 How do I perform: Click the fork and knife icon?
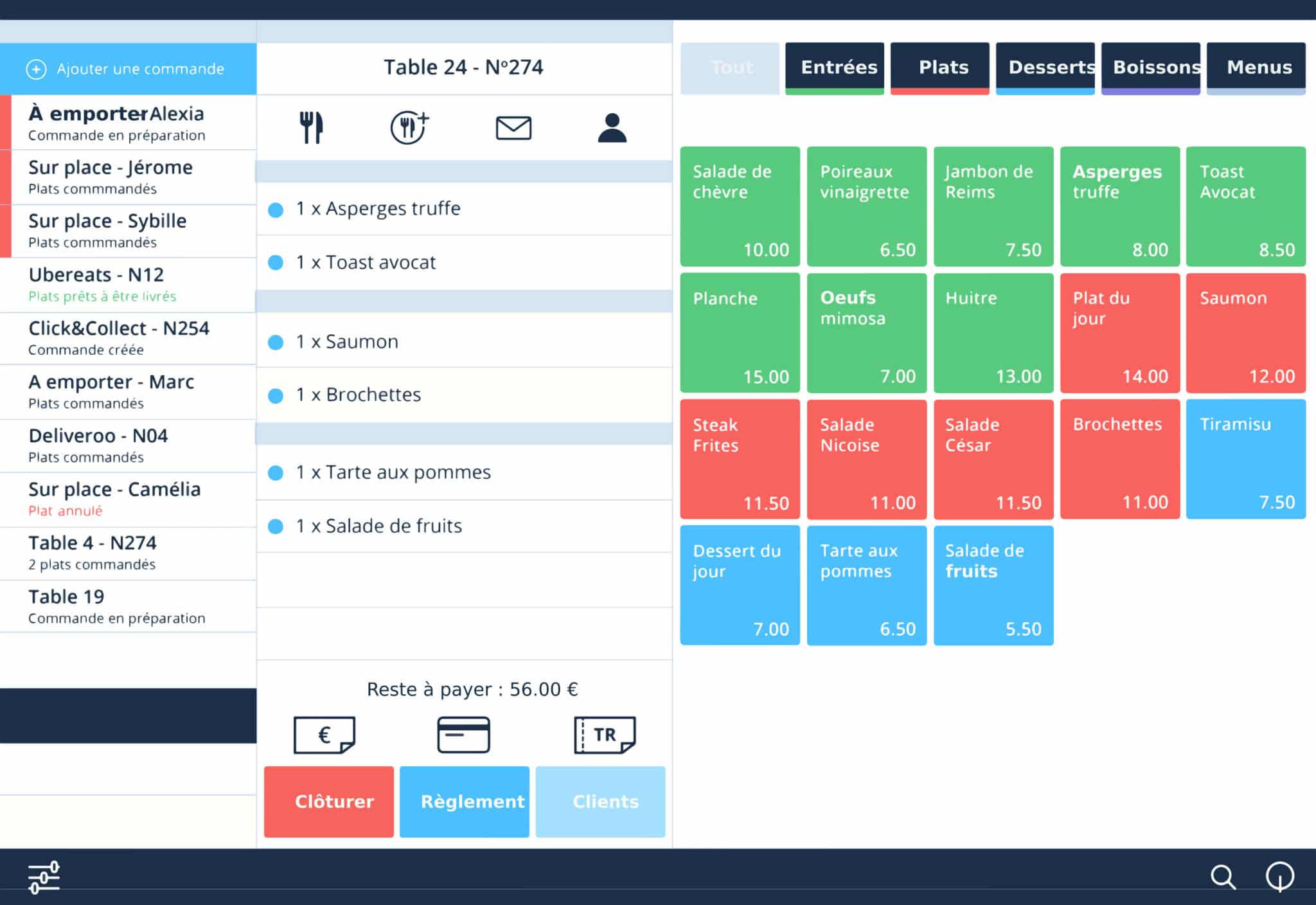click(x=312, y=127)
